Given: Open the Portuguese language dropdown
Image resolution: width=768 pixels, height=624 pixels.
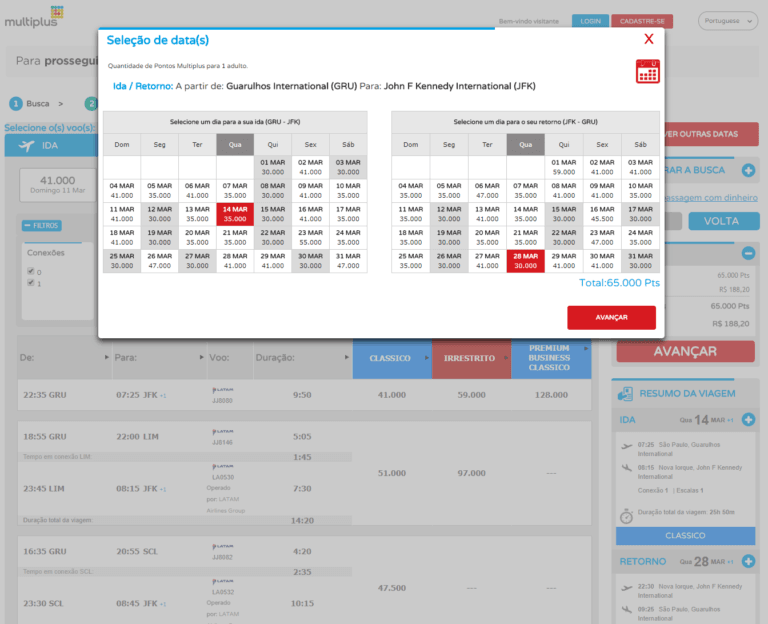Looking at the screenshot, I should coord(728,21).
